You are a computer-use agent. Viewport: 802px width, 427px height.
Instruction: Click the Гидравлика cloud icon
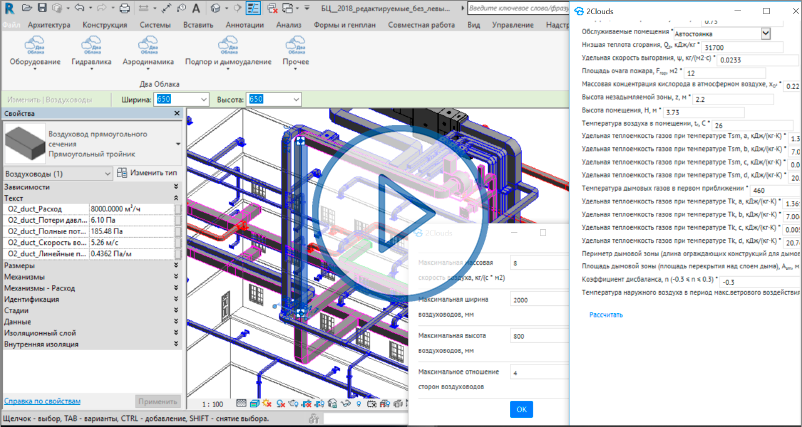coord(92,44)
